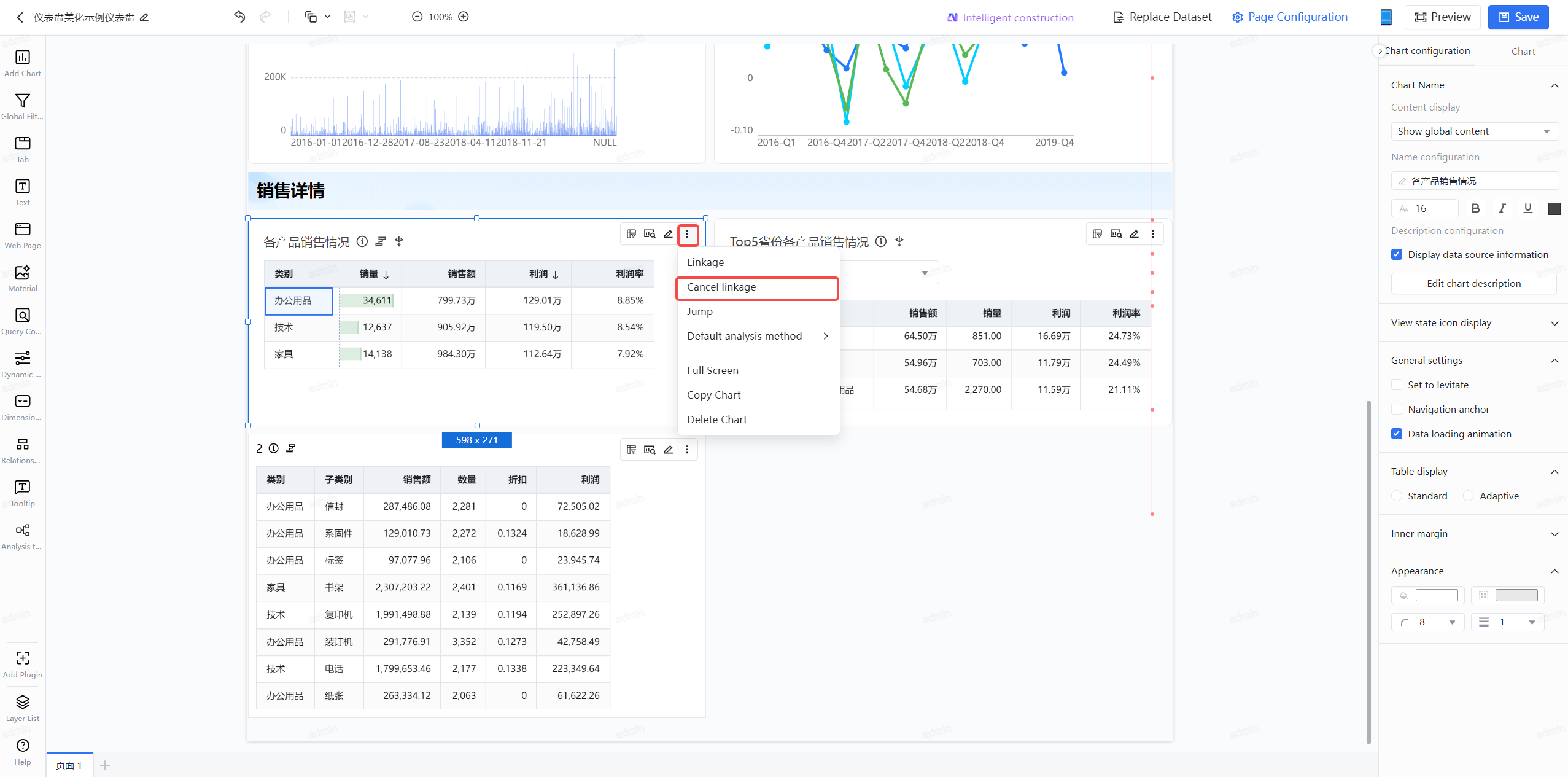Add a Web Page component

(x=23, y=235)
